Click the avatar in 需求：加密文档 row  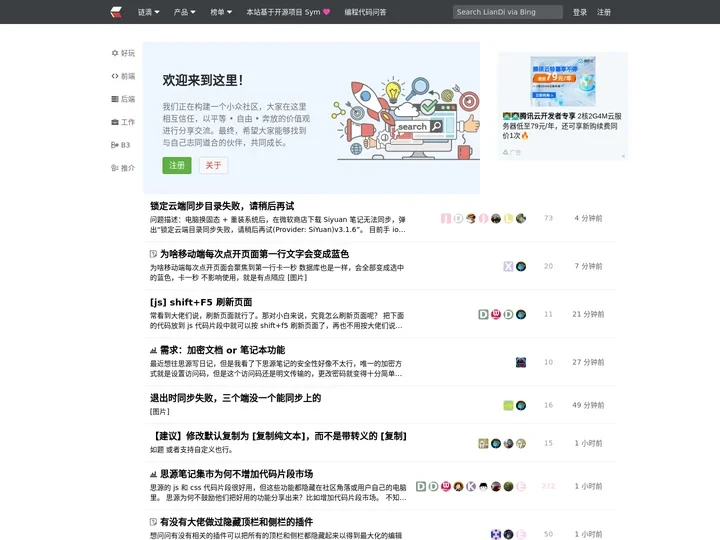click(x=521, y=362)
